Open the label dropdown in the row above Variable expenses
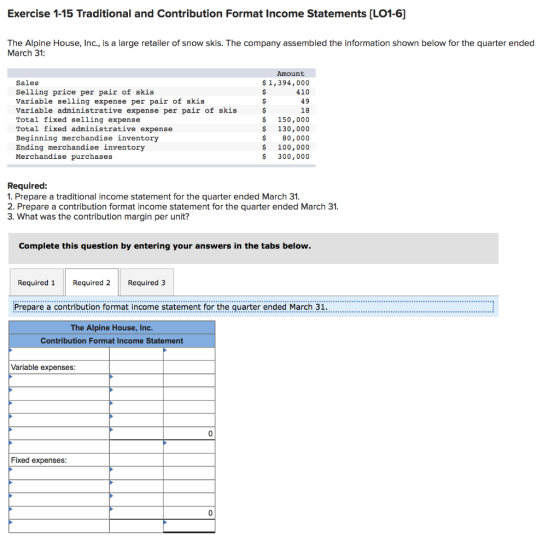Viewport: 560px width, 535px height. coord(59,354)
